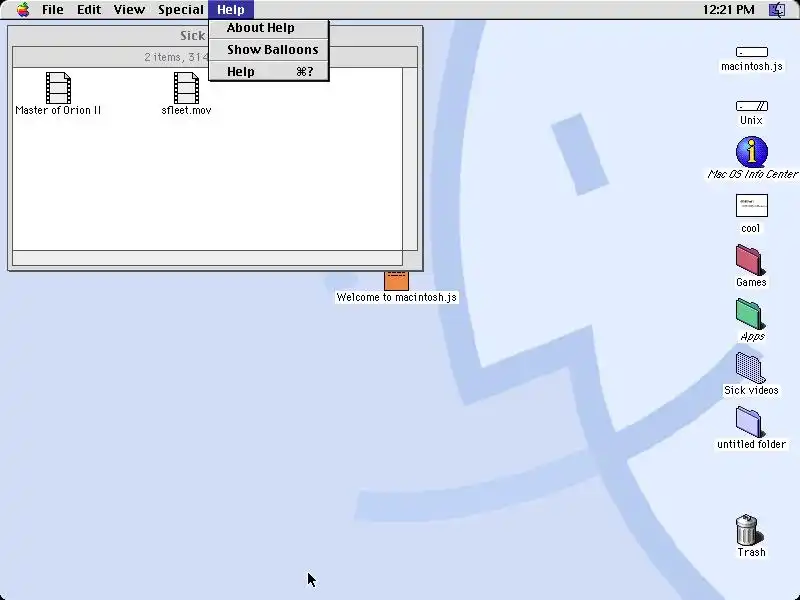This screenshot has height=600, width=800.
Task: Choose About Help from the Help menu
Action: tap(268, 28)
